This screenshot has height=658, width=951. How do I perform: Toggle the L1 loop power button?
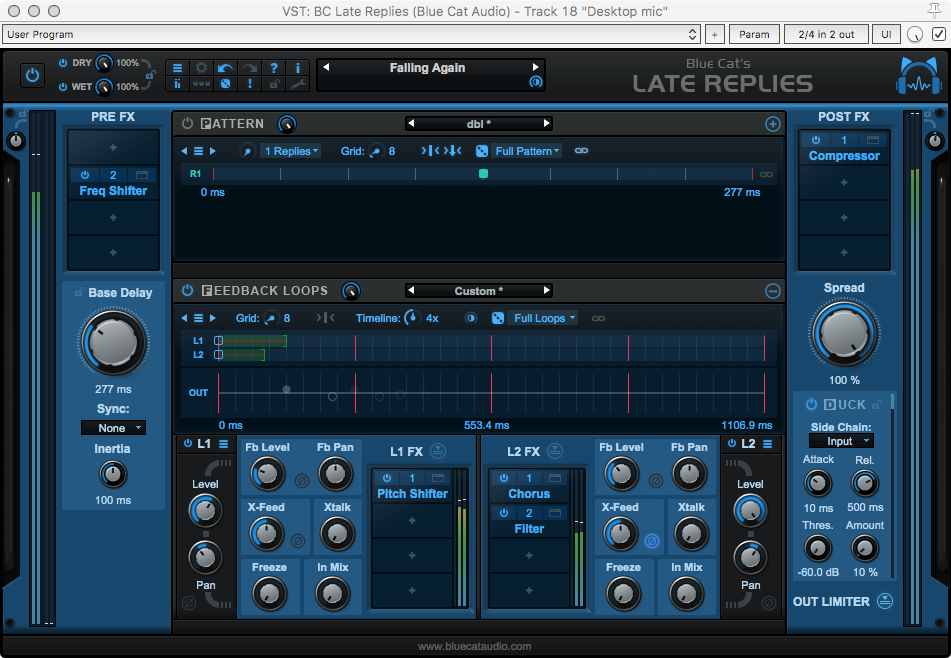[x=187, y=444]
